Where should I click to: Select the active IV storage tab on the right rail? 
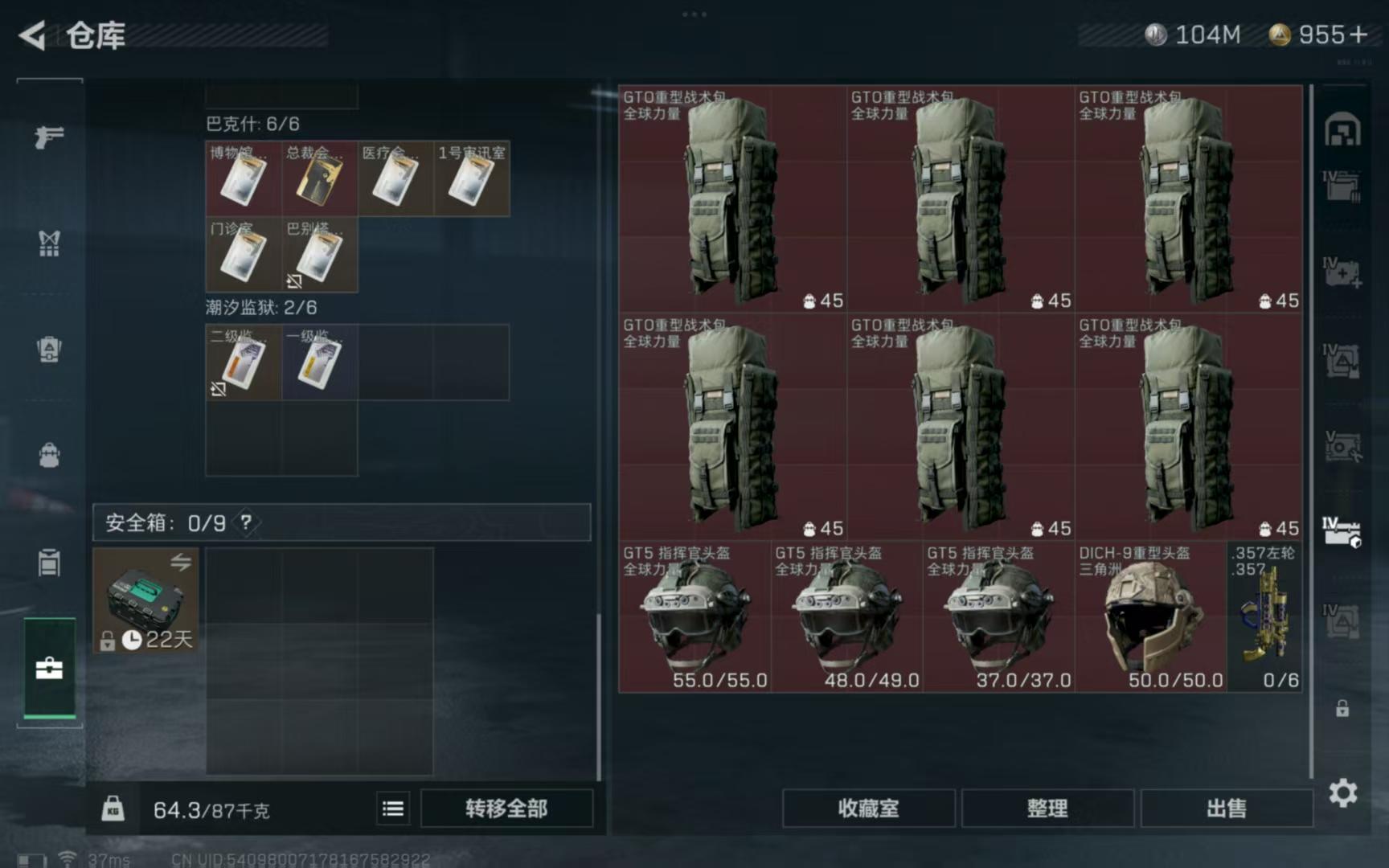coord(1342,532)
